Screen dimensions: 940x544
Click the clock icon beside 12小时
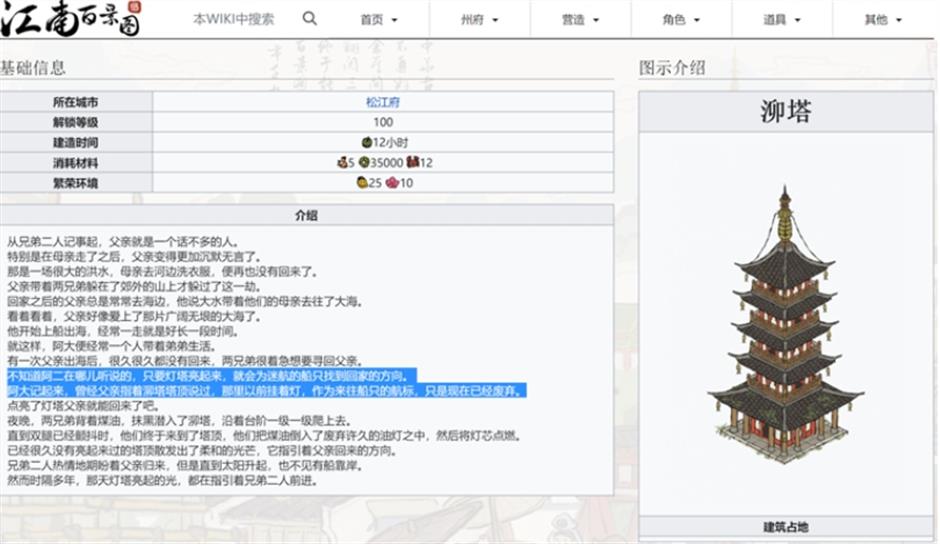coord(366,142)
